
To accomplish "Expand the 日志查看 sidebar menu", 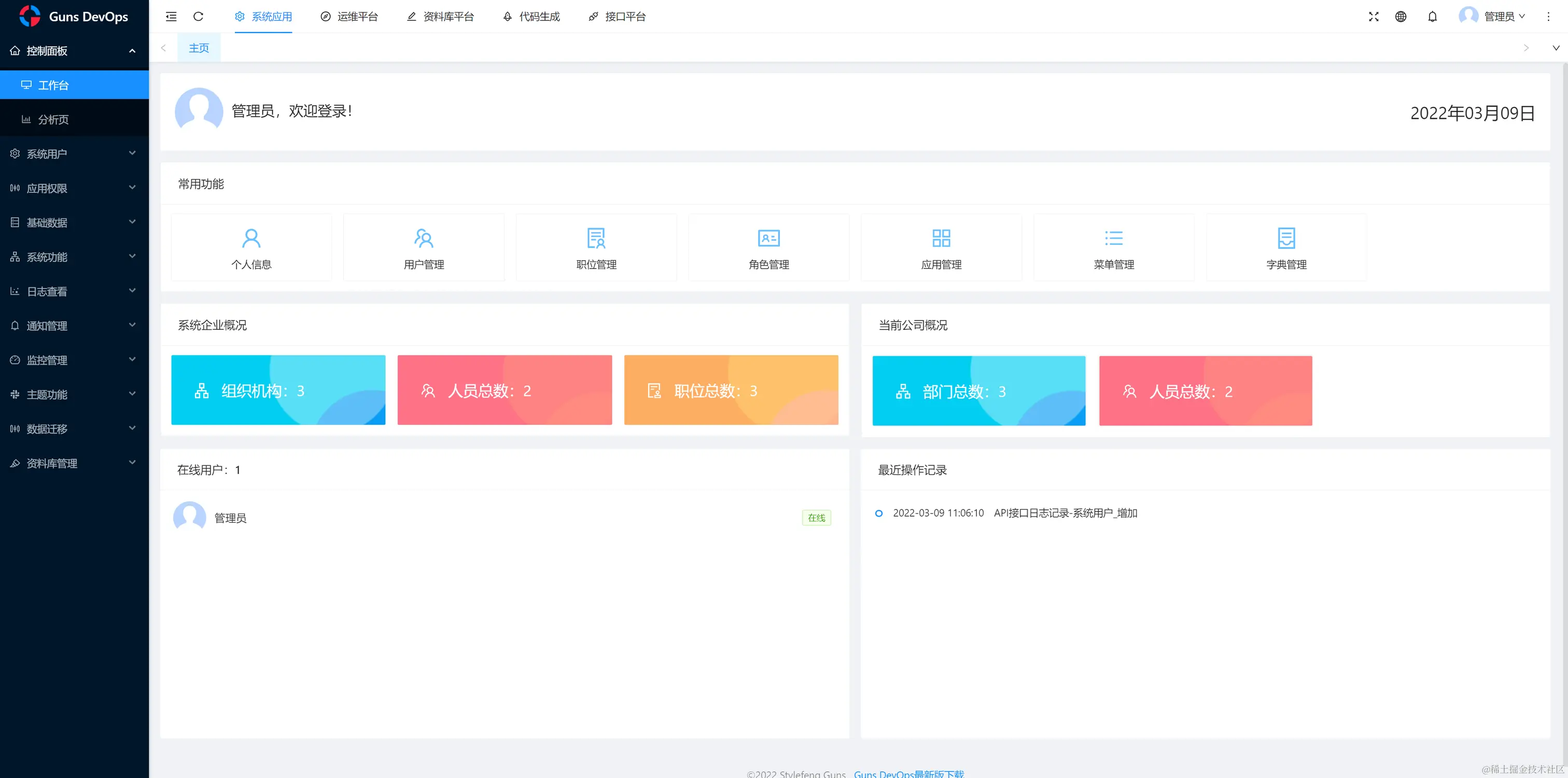I will (74, 291).
